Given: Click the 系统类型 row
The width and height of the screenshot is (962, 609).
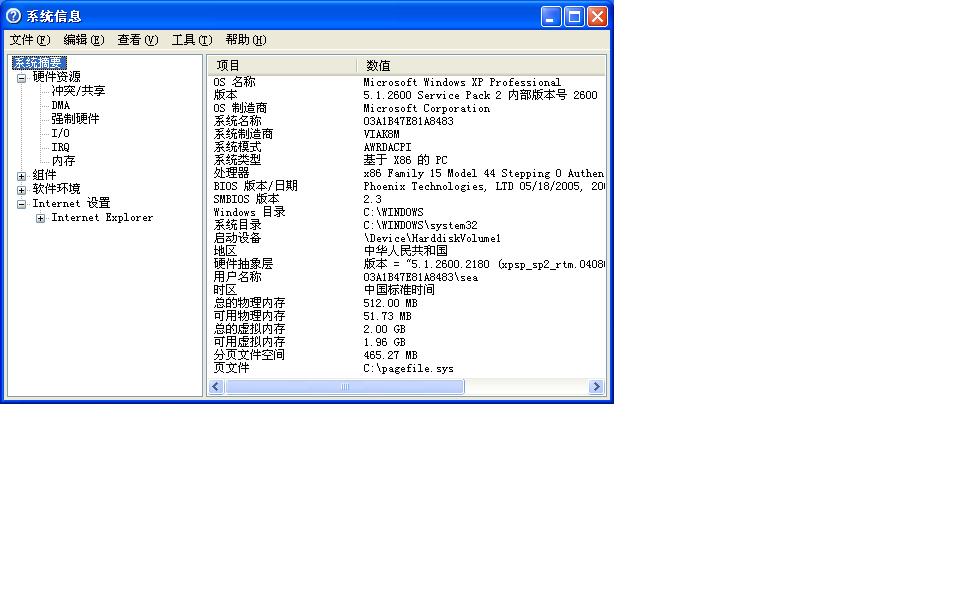Looking at the screenshot, I should click(407, 160).
